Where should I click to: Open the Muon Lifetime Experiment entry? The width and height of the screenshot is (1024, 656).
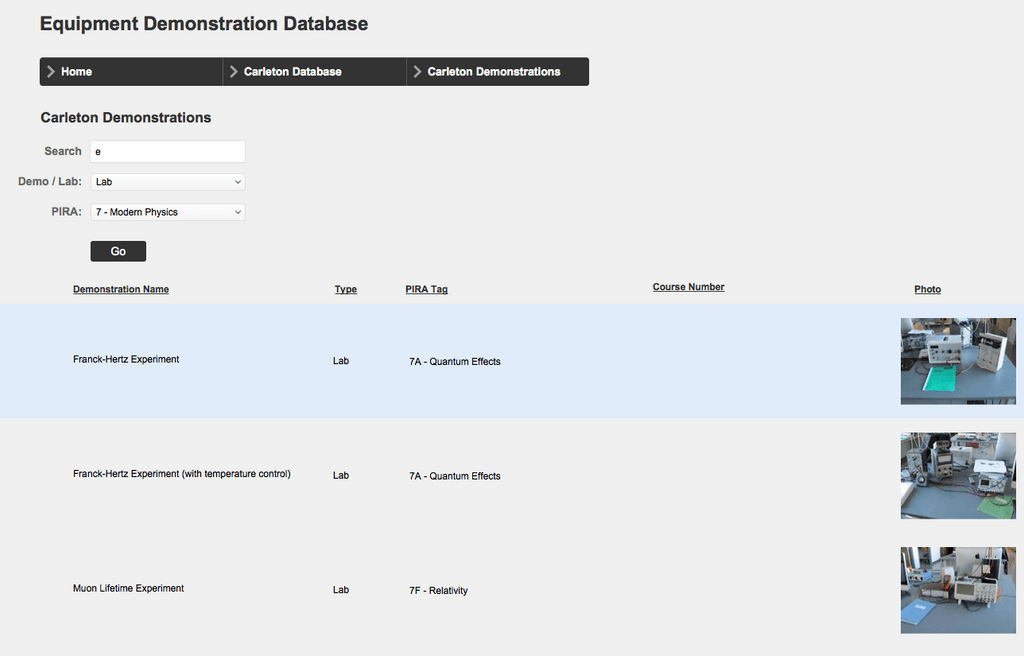point(126,588)
